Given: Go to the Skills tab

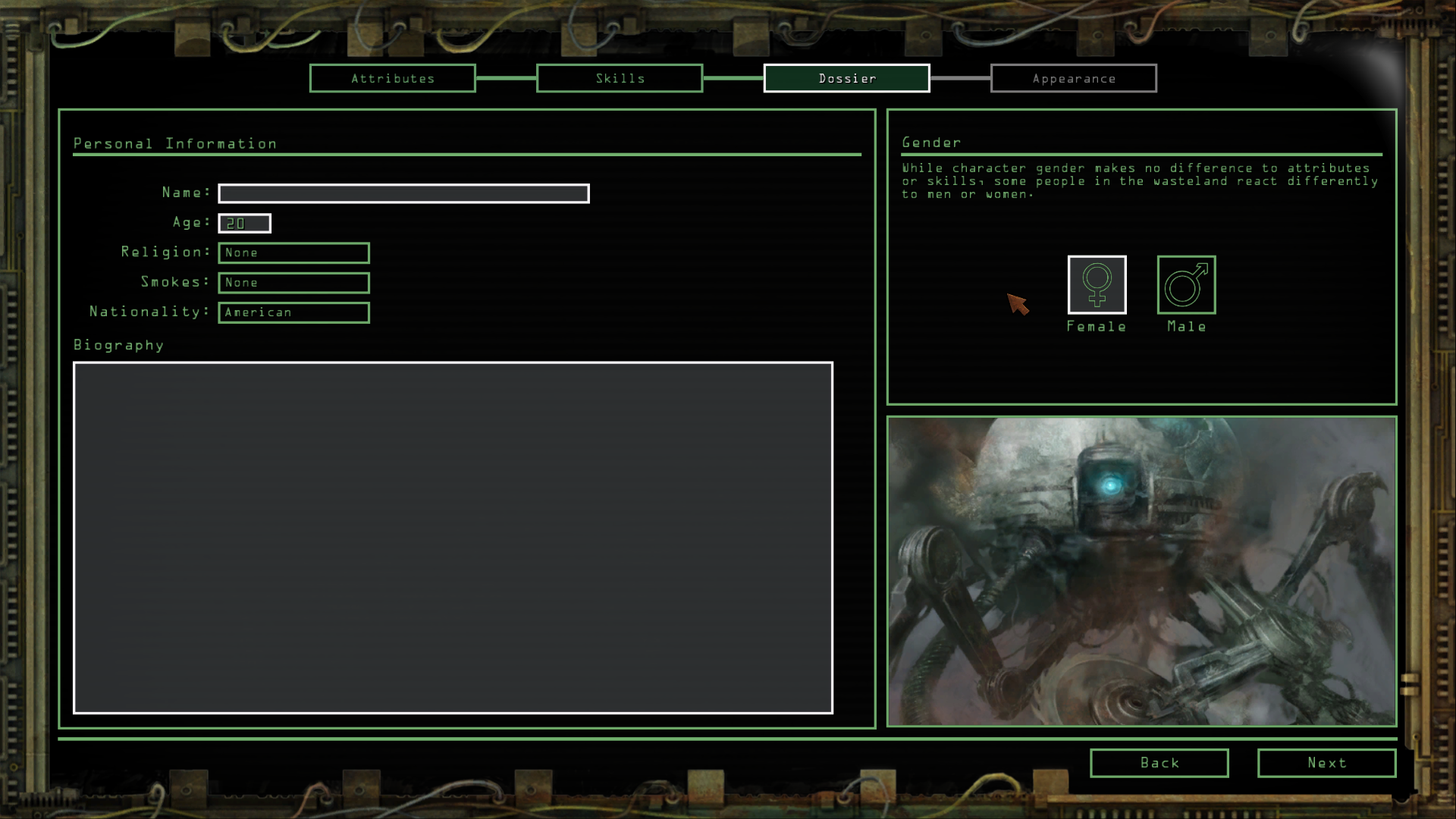Looking at the screenshot, I should click(x=620, y=78).
